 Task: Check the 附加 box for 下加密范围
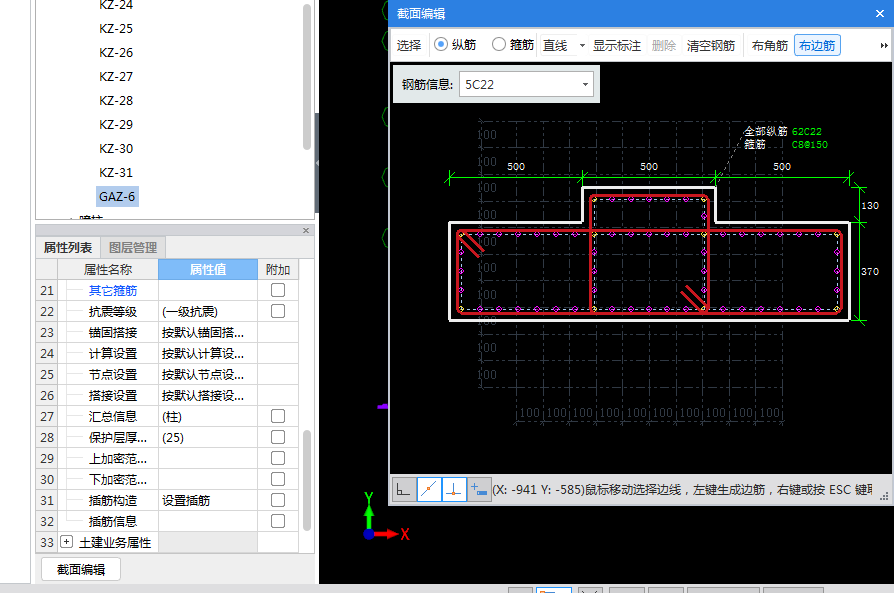(x=278, y=480)
